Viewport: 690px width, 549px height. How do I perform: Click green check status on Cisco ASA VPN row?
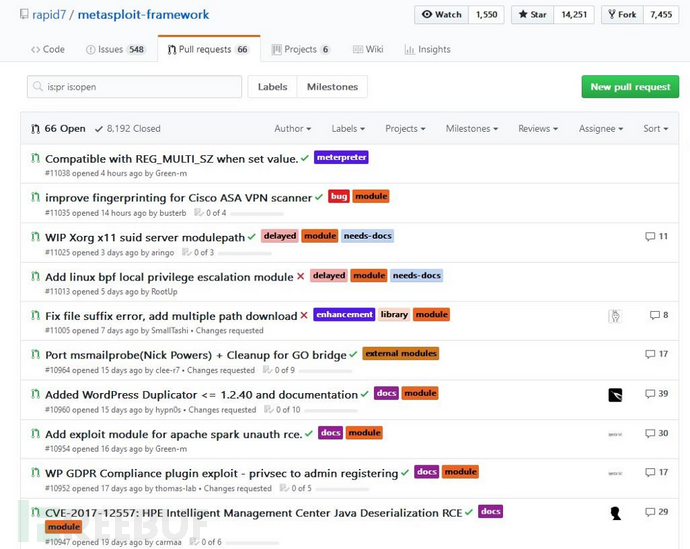319,198
